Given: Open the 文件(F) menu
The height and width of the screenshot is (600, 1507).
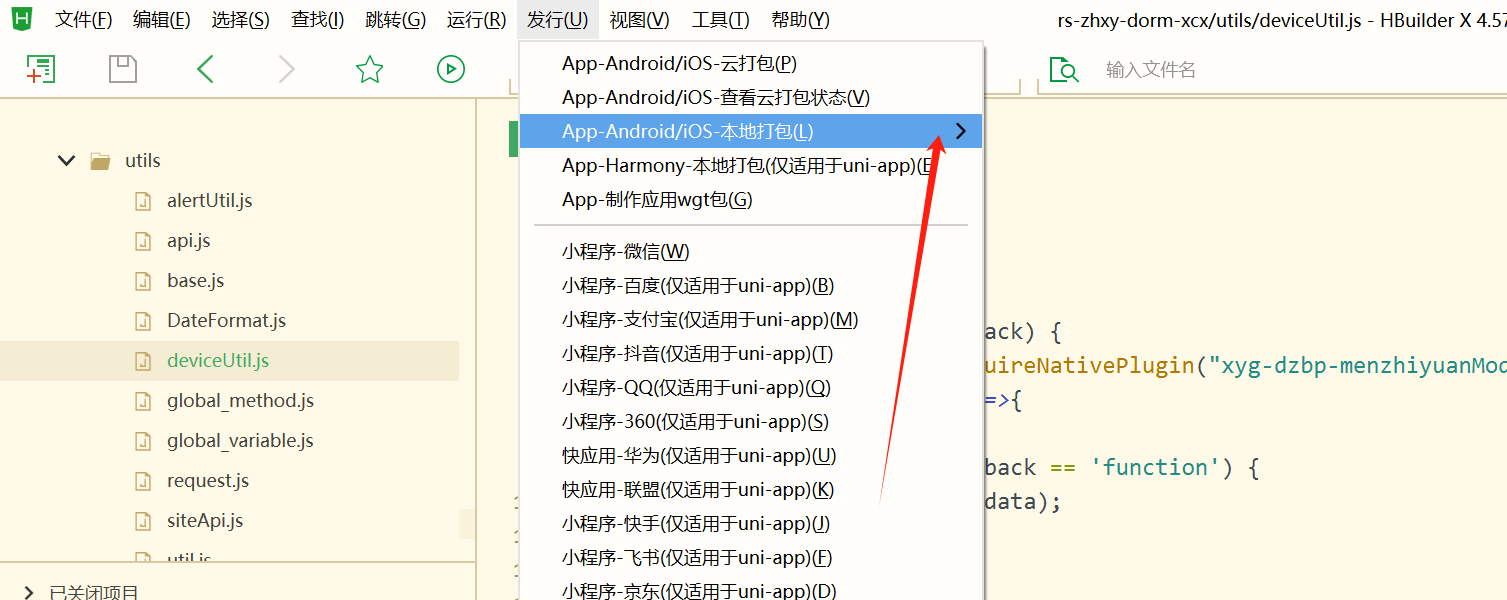Looking at the screenshot, I should (83, 20).
